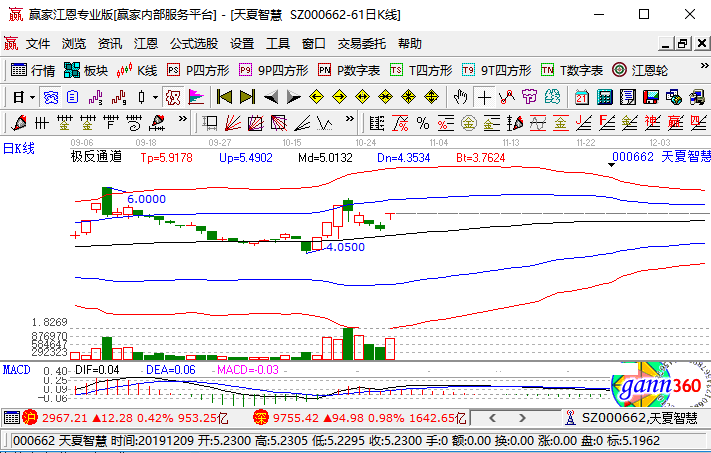Expand the middle drawing toolbar overflow chevron
711x453 pixels.
[x=349, y=119]
